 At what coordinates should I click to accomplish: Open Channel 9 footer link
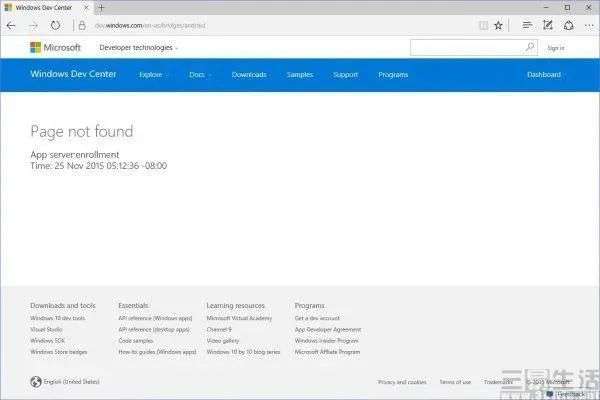tap(219, 329)
